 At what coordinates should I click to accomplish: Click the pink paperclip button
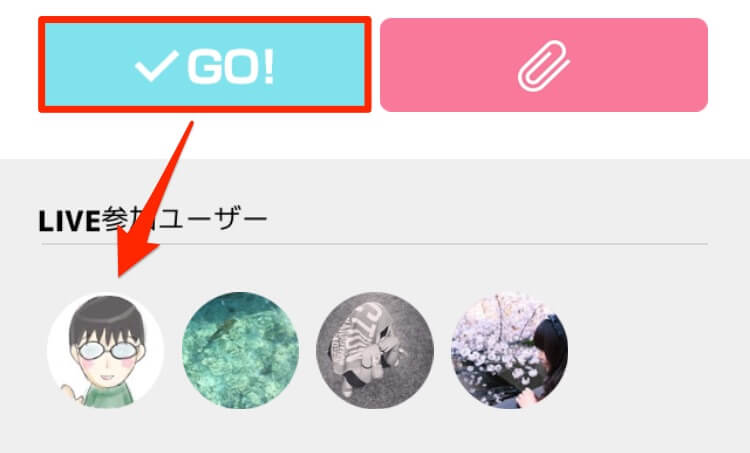click(544, 65)
